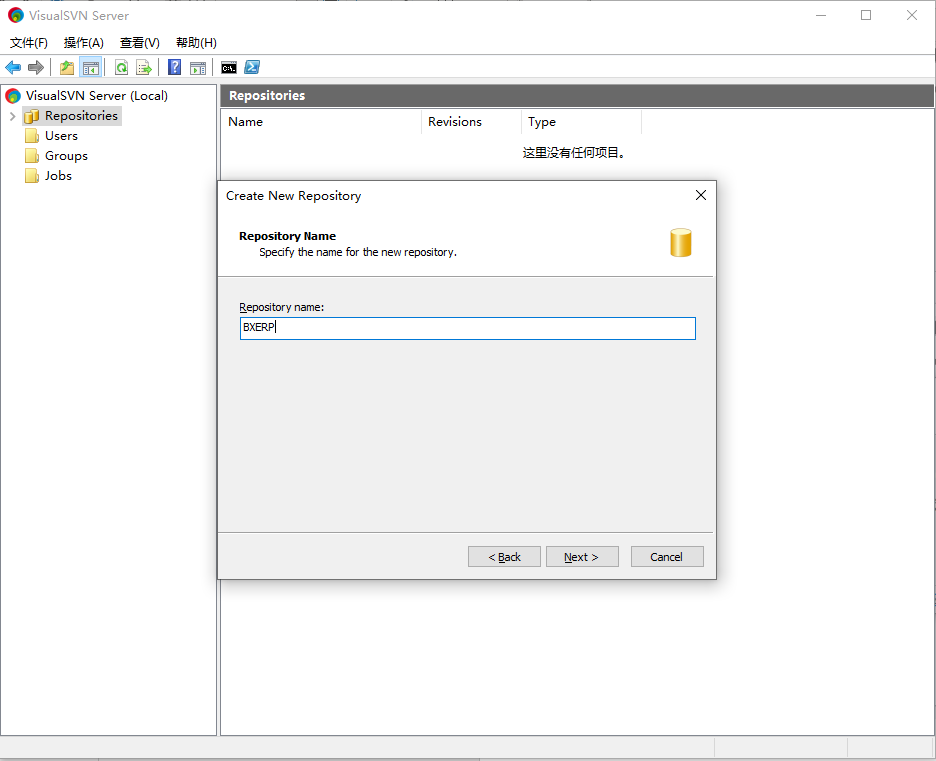Select Groups in the tree
This screenshot has width=936, height=761.
pos(66,156)
